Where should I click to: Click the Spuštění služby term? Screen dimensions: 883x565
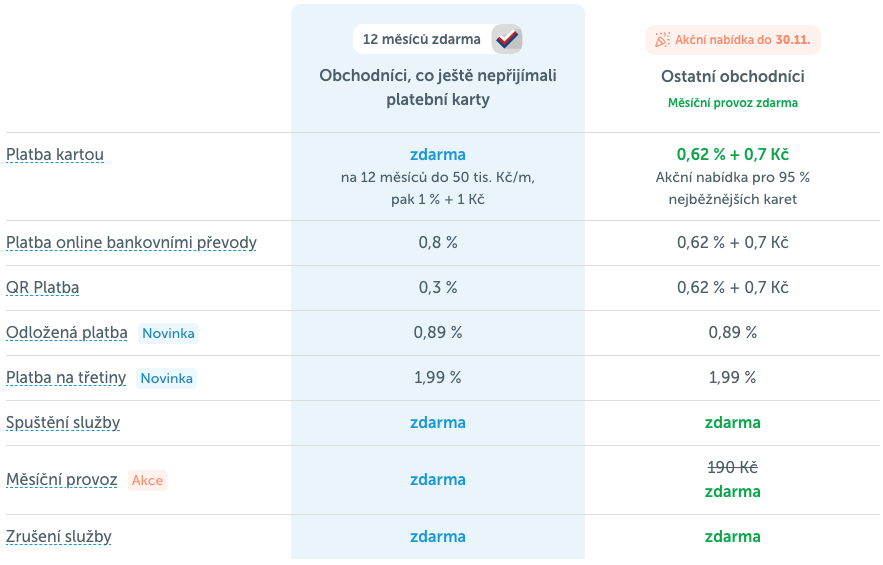click(x=63, y=423)
